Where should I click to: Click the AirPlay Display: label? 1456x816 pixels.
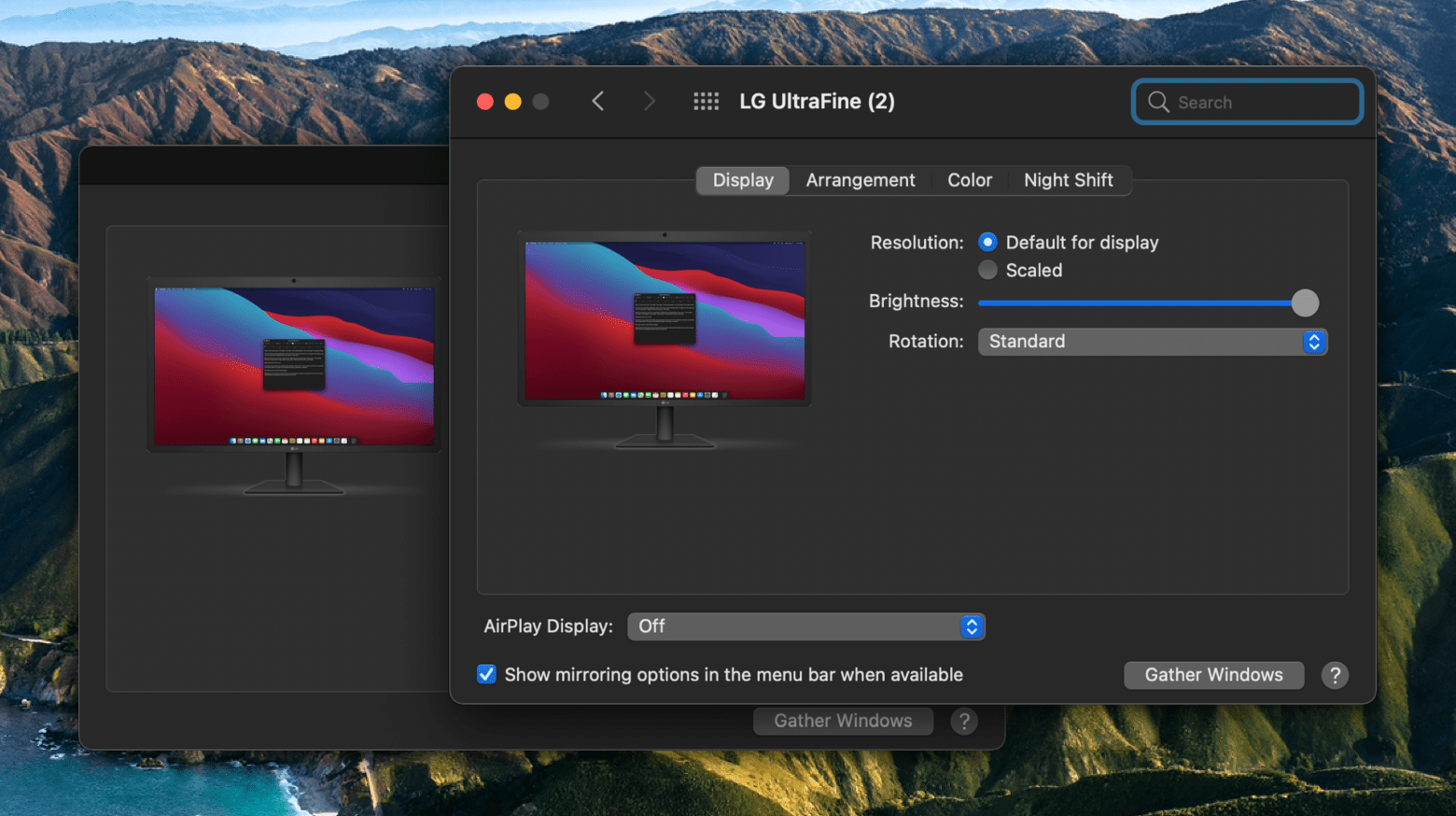pos(548,626)
